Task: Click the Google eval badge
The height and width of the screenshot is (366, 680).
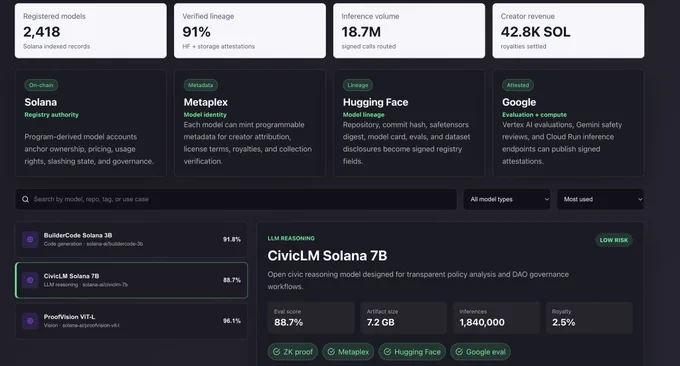Action: tap(481, 352)
